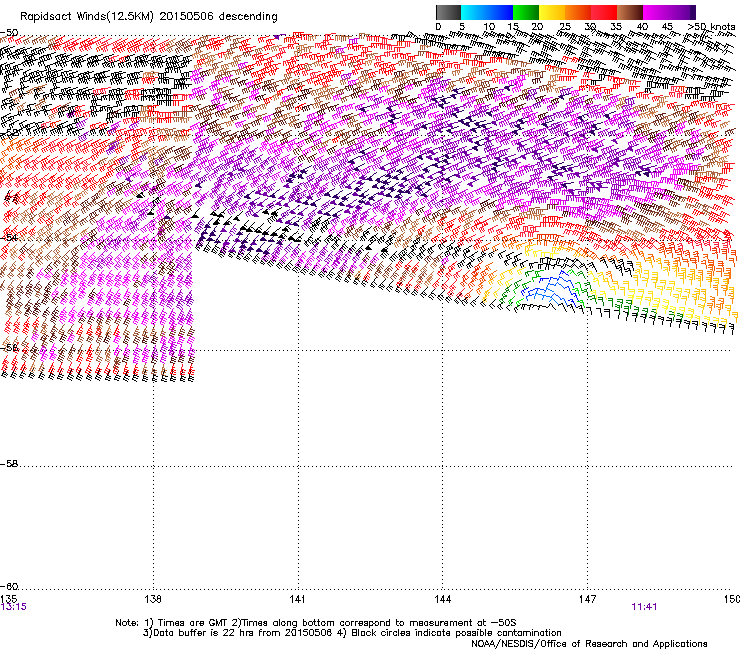Click the '135' longitude label

(9, 599)
